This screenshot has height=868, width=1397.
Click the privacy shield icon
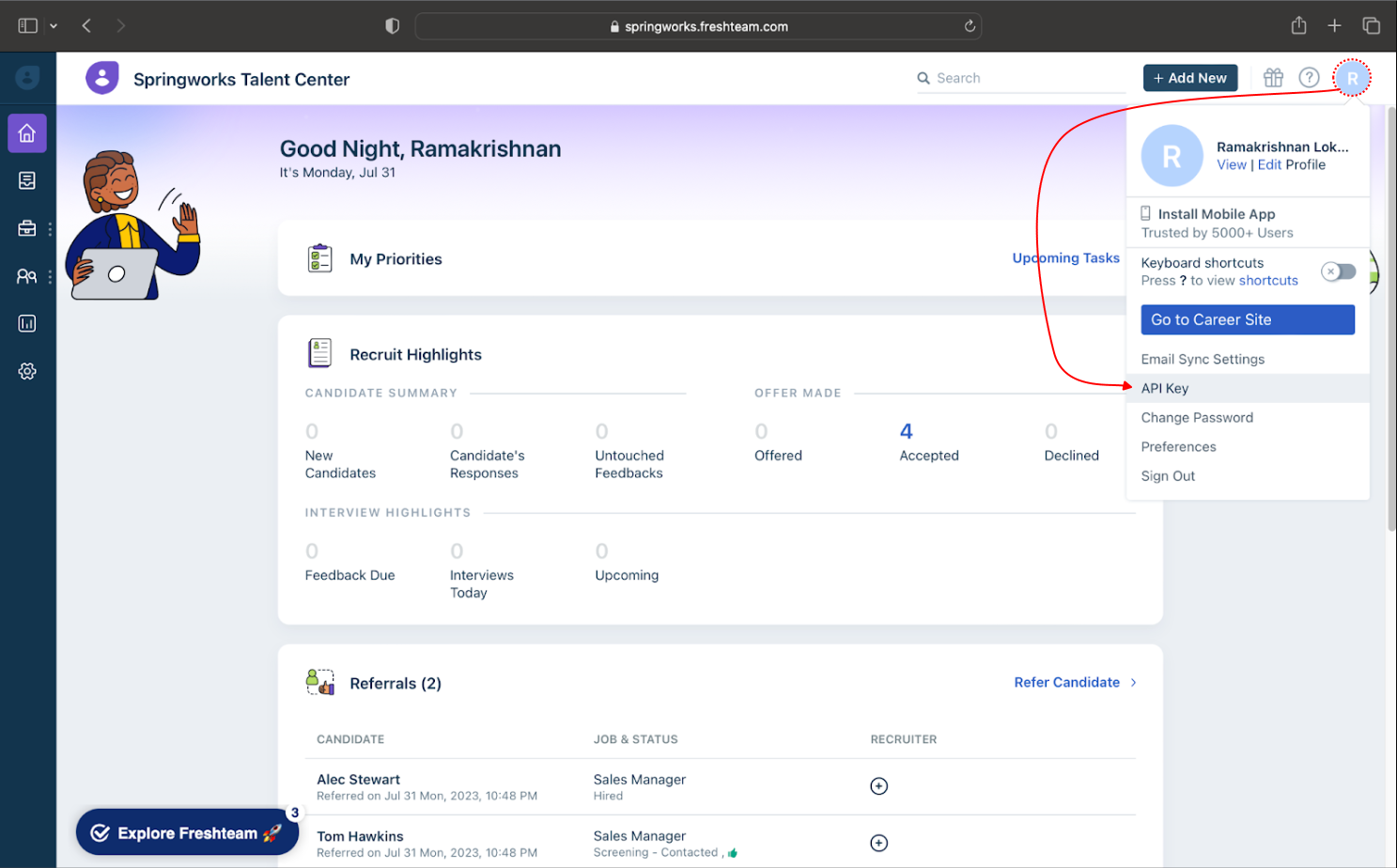coord(393,25)
